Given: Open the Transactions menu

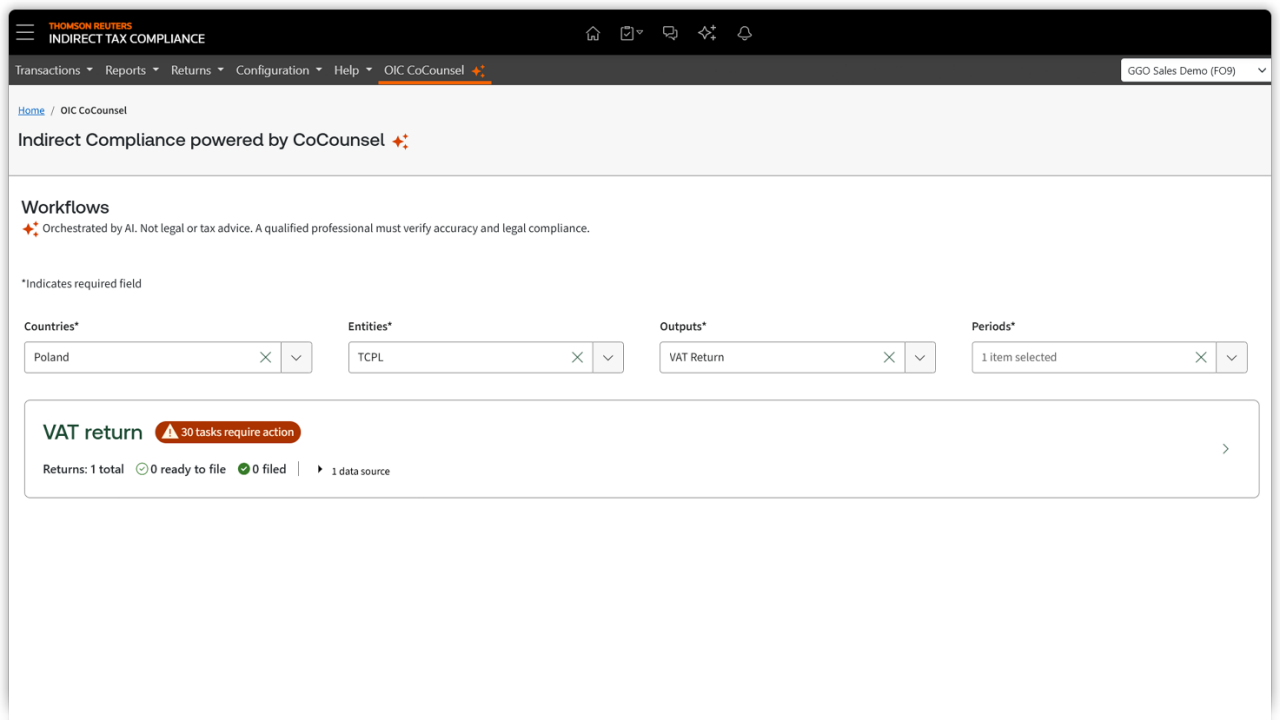Looking at the screenshot, I should click(x=54, y=70).
